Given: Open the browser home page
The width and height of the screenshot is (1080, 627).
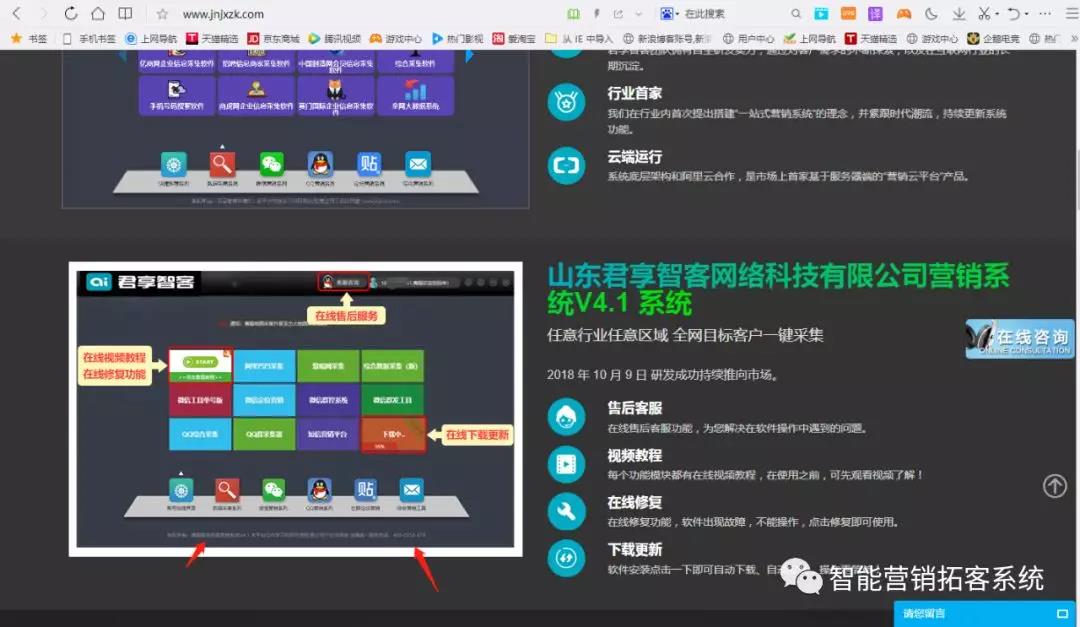Looking at the screenshot, I should point(98,13).
